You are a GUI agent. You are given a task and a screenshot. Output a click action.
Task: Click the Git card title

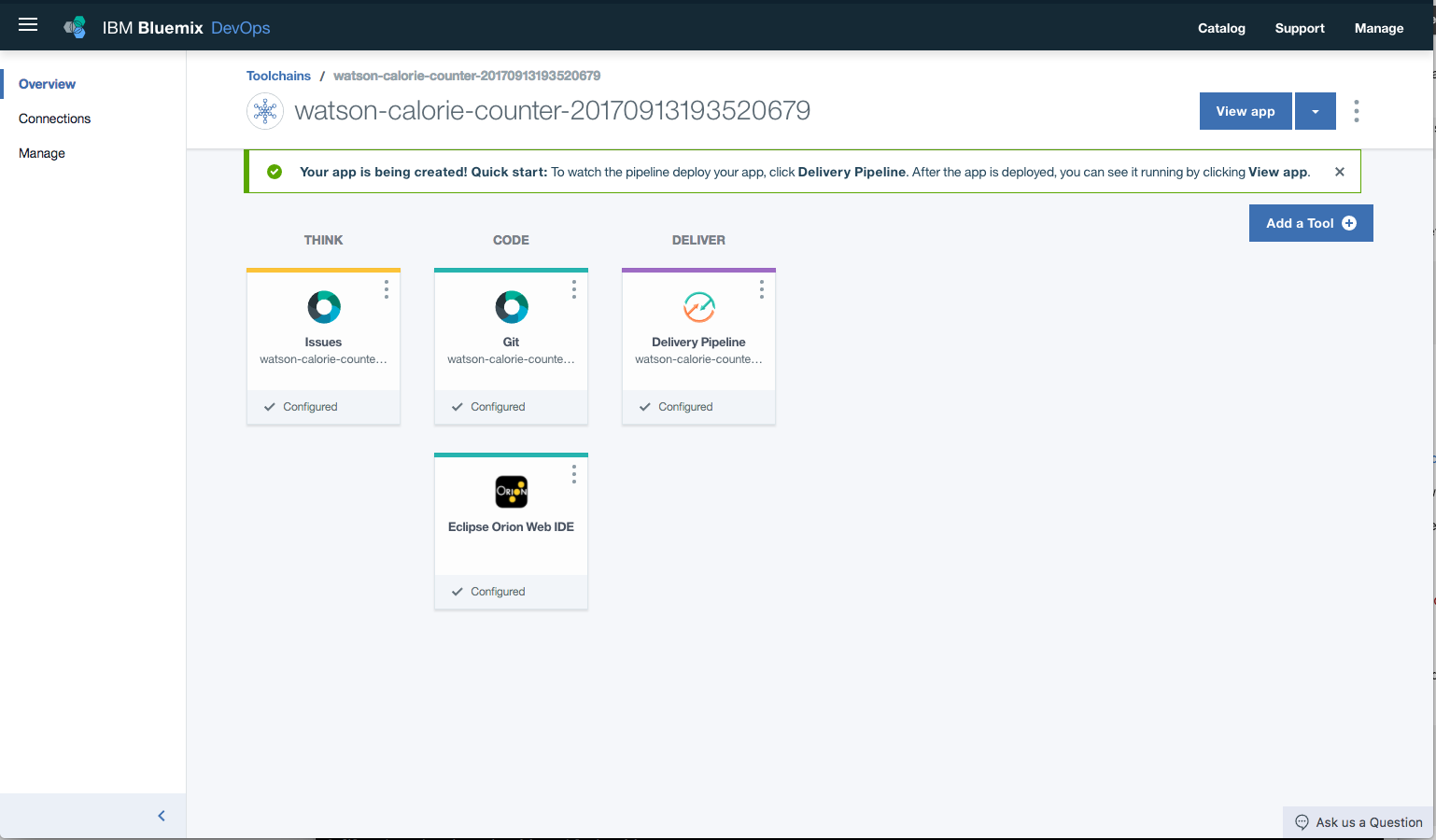511,343
